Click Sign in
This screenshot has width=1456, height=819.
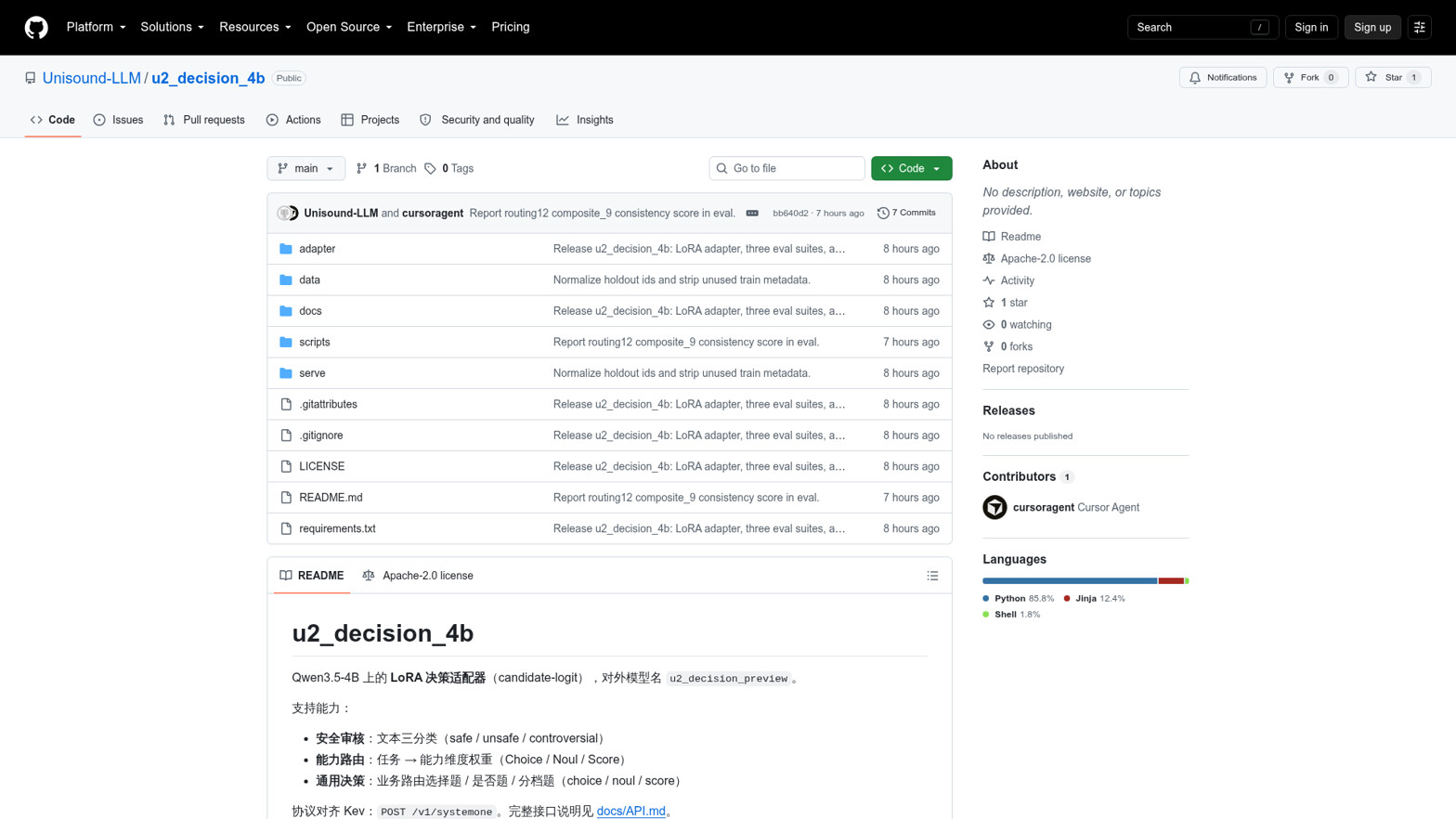1311,27
